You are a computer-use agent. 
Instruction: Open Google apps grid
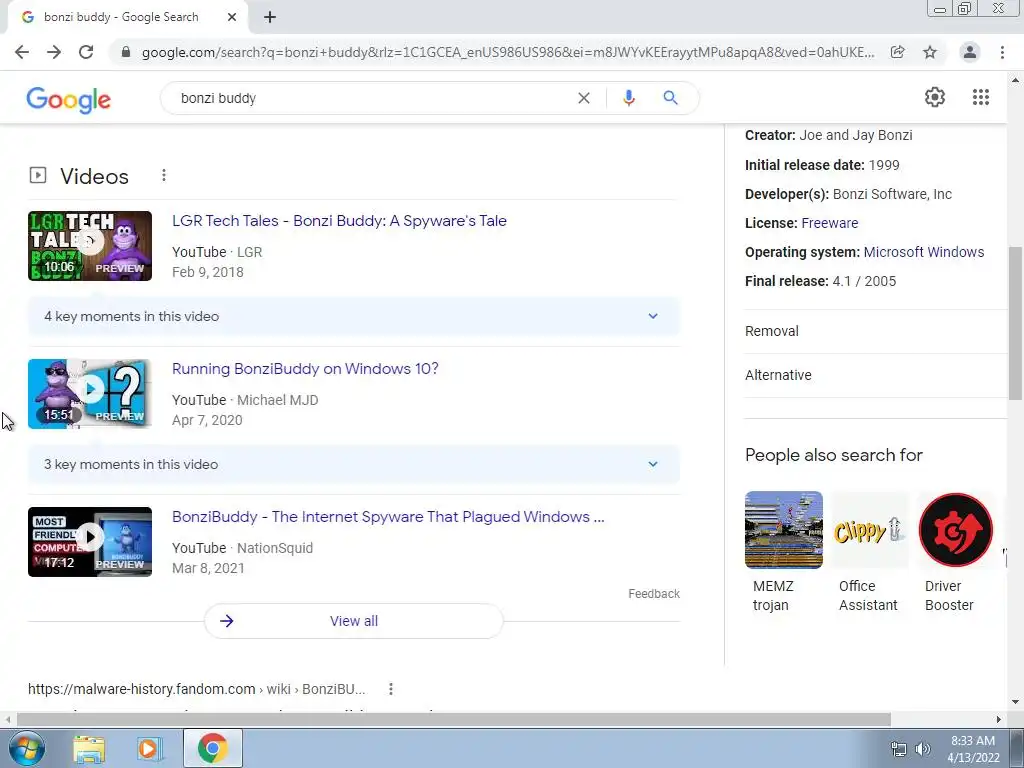pyautogui.click(x=981, y=97)
